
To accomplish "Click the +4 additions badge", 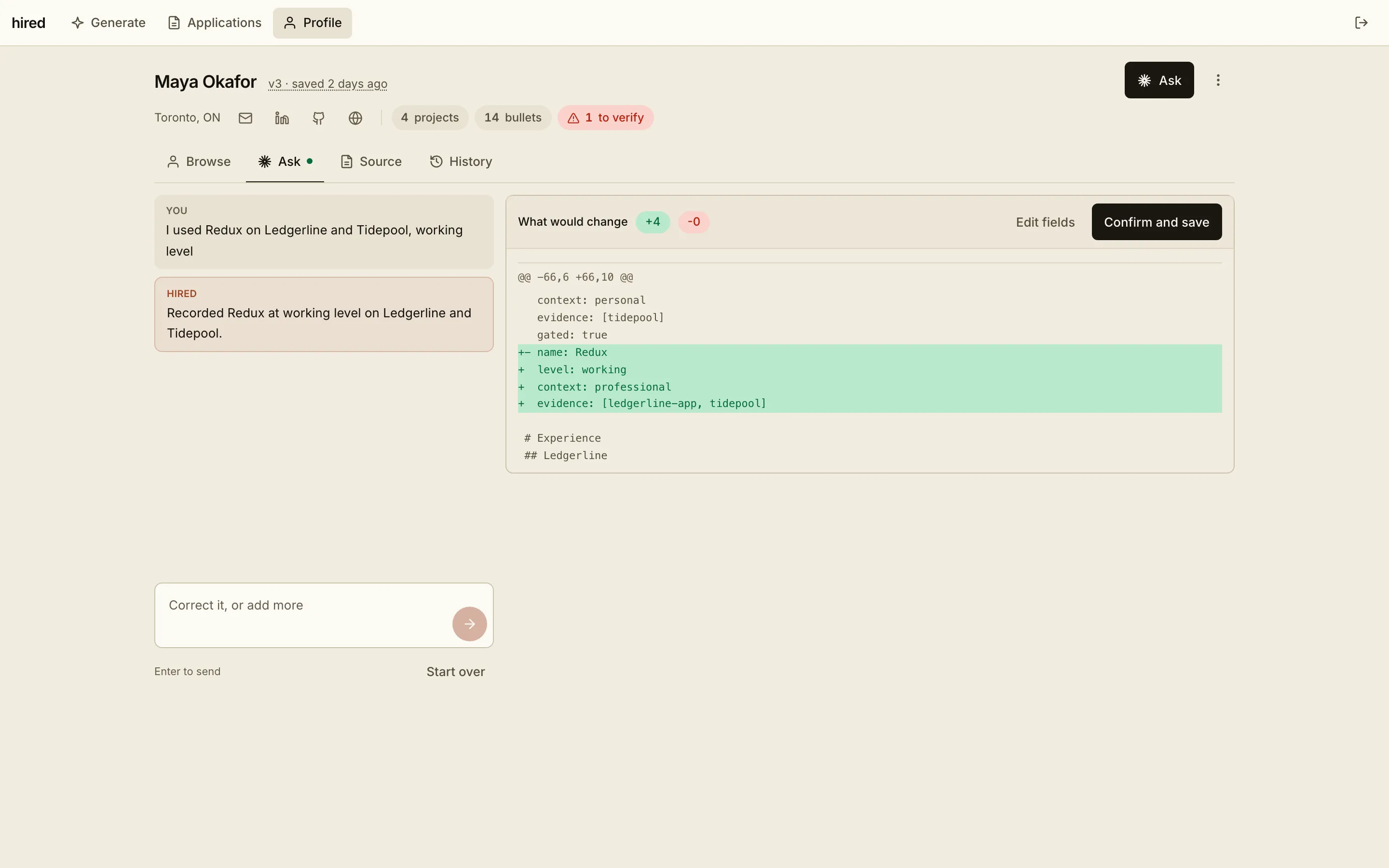I will click(x=653, y=222).
